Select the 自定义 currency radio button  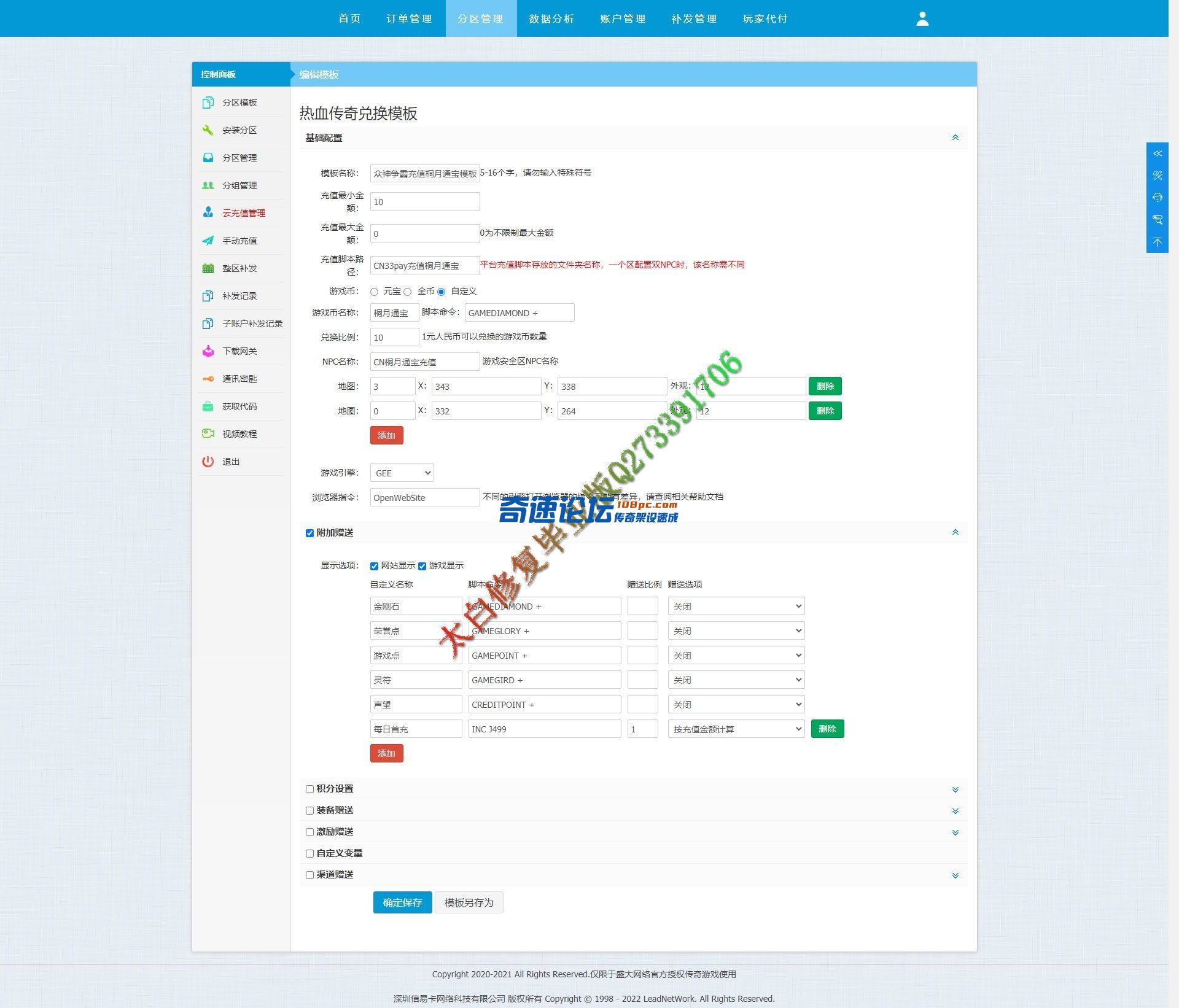pos(441,292)
